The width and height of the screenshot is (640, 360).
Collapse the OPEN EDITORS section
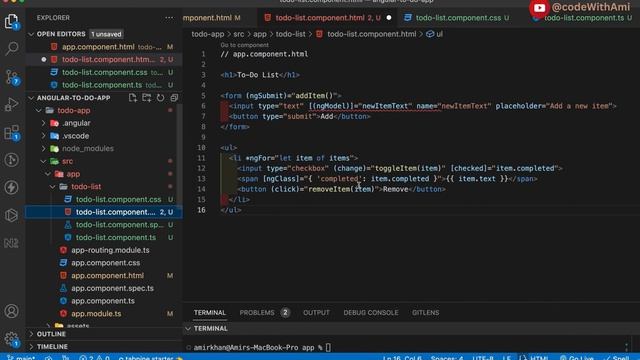31,34
